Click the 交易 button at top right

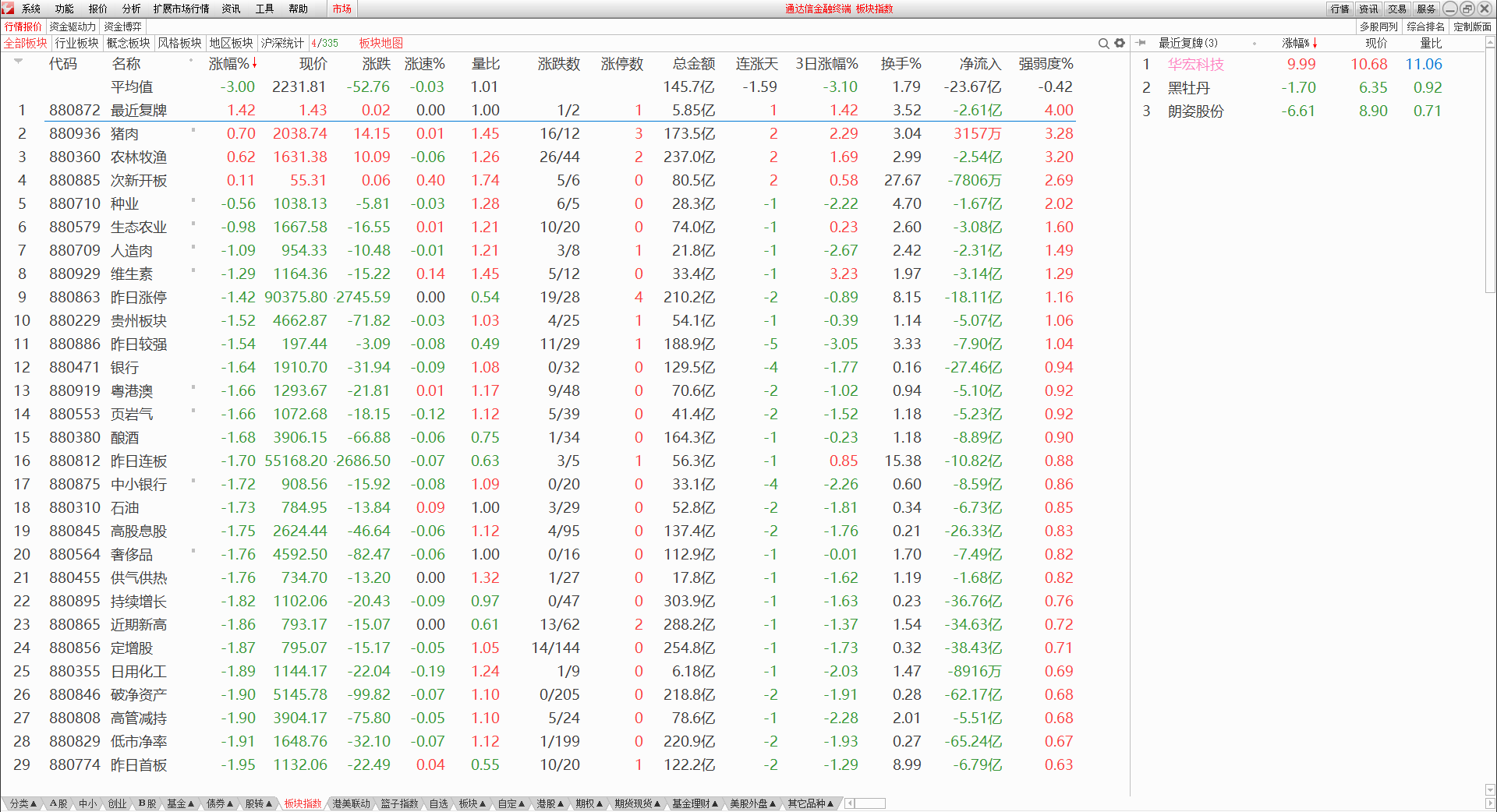click(1397, 9)
